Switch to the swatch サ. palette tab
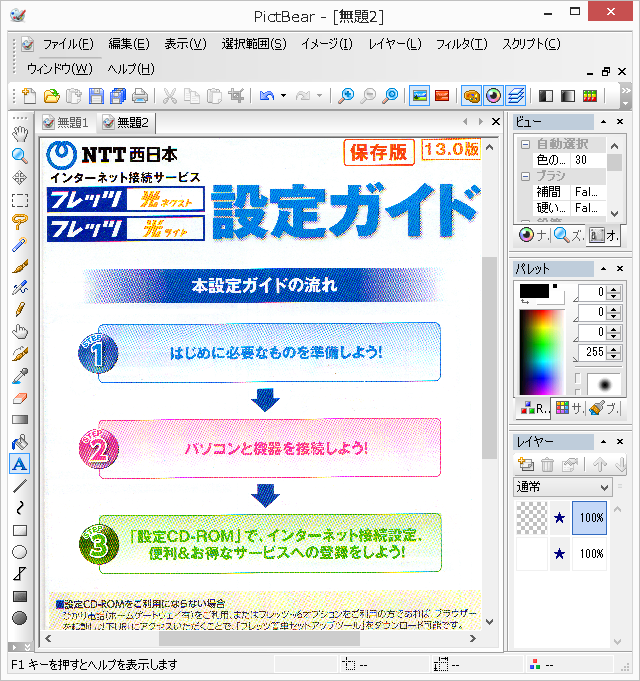 pos(570,408)
